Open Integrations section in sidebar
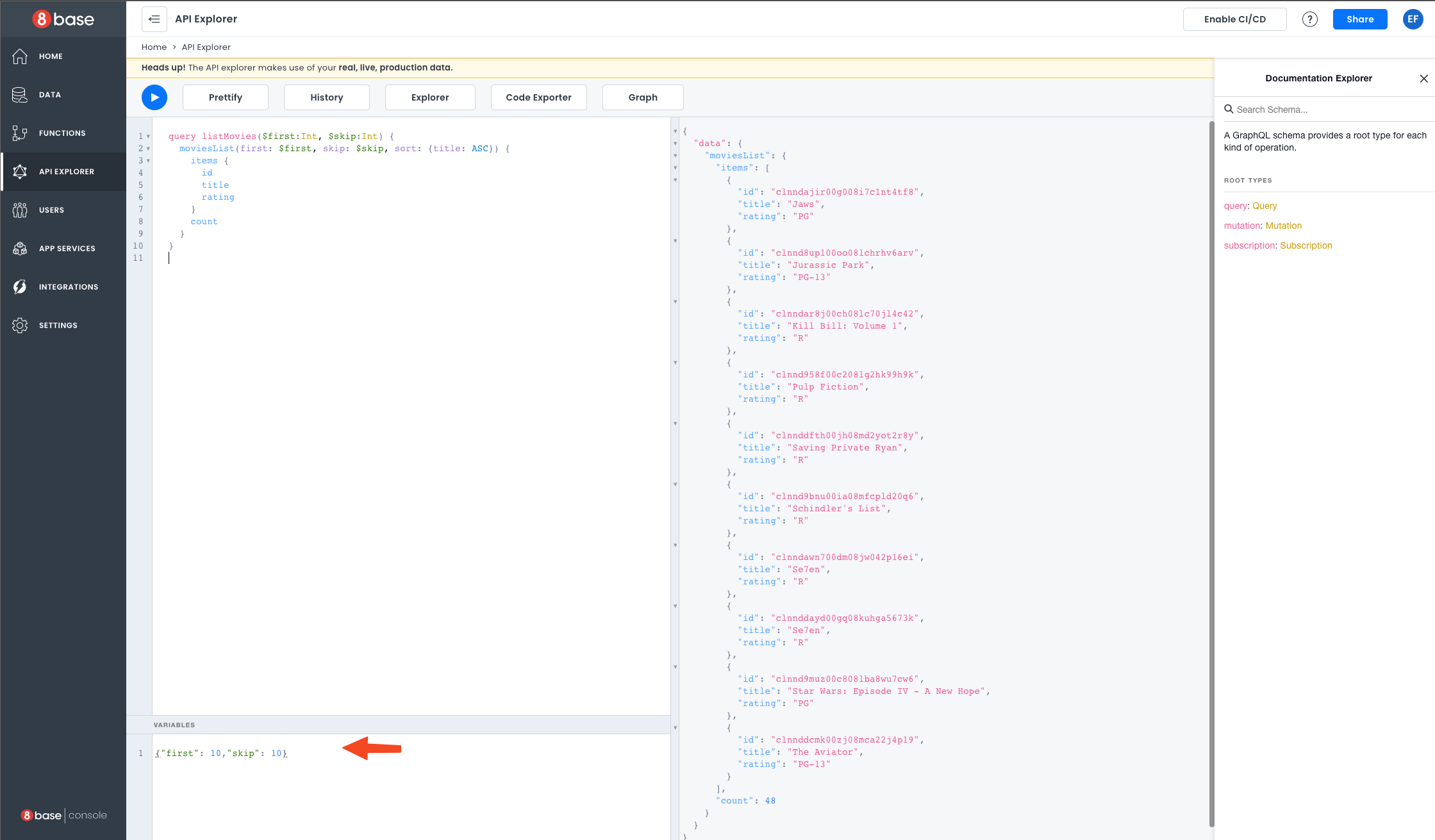Screen dimensions: 1435x840 [x=68, y=287]
